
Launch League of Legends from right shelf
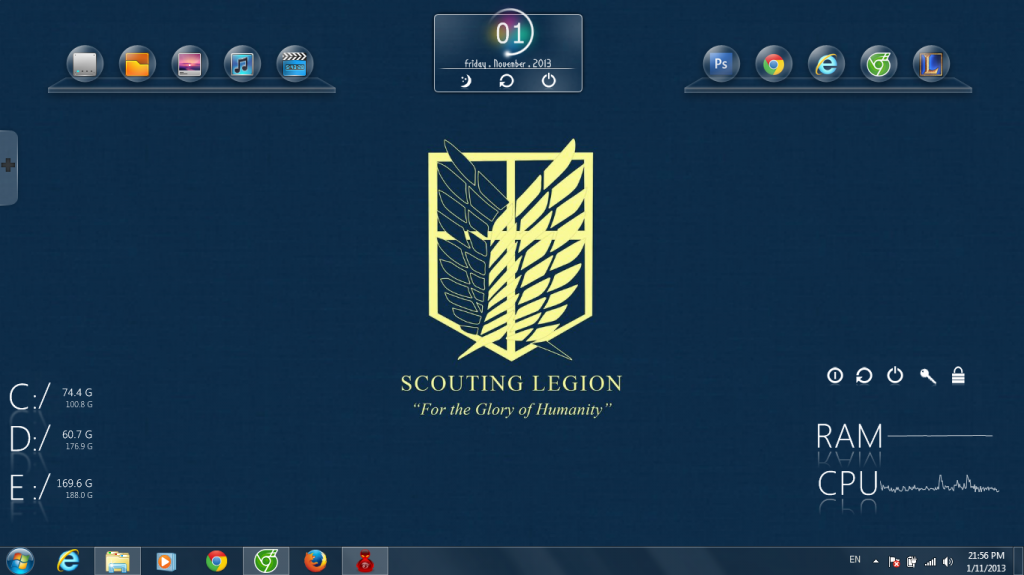point(931,64)
